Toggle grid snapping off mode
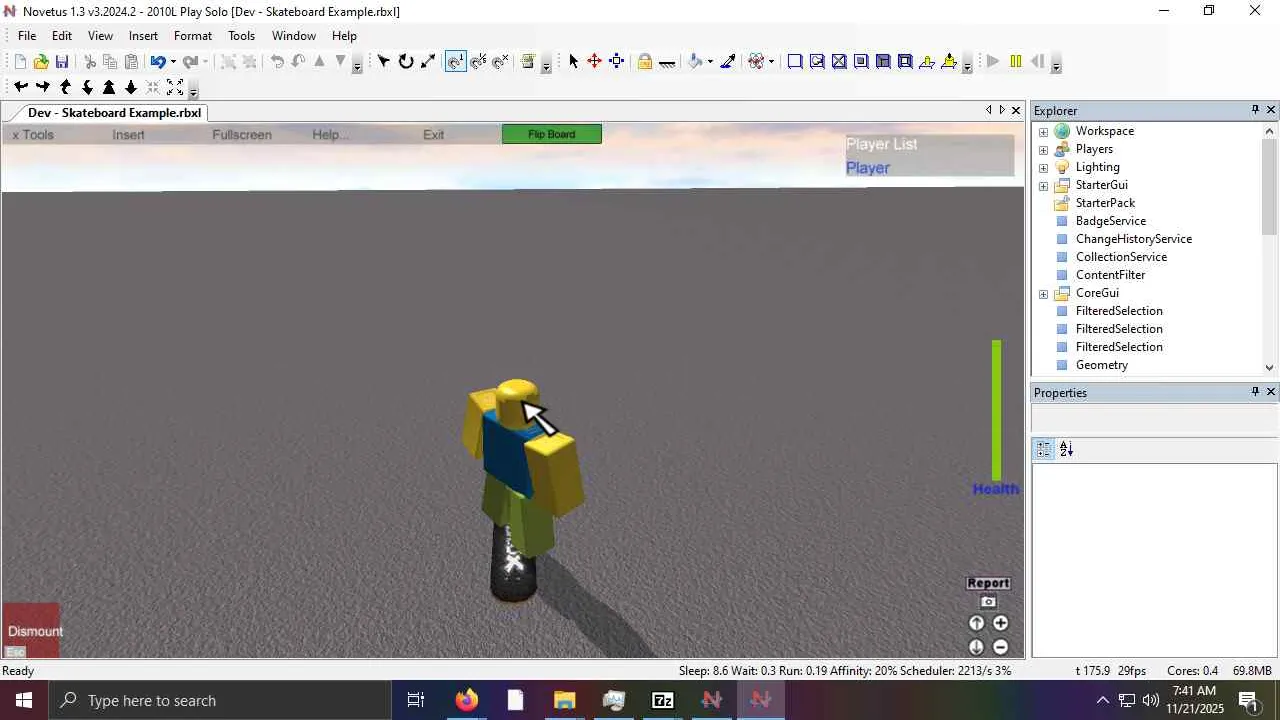Screen dimensions: 1280x720 [500, 62]
